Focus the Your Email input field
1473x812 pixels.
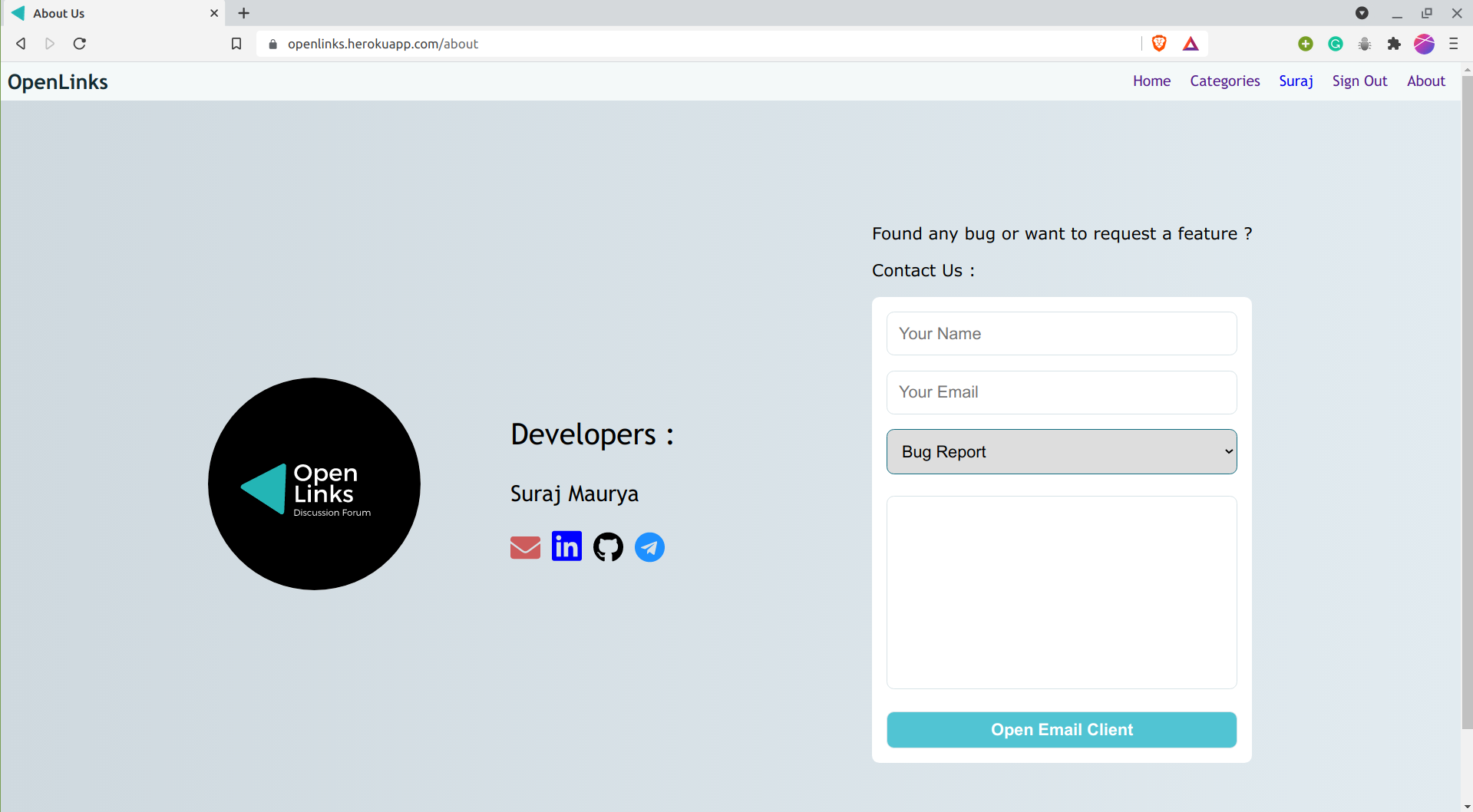tap(1062, 392)
